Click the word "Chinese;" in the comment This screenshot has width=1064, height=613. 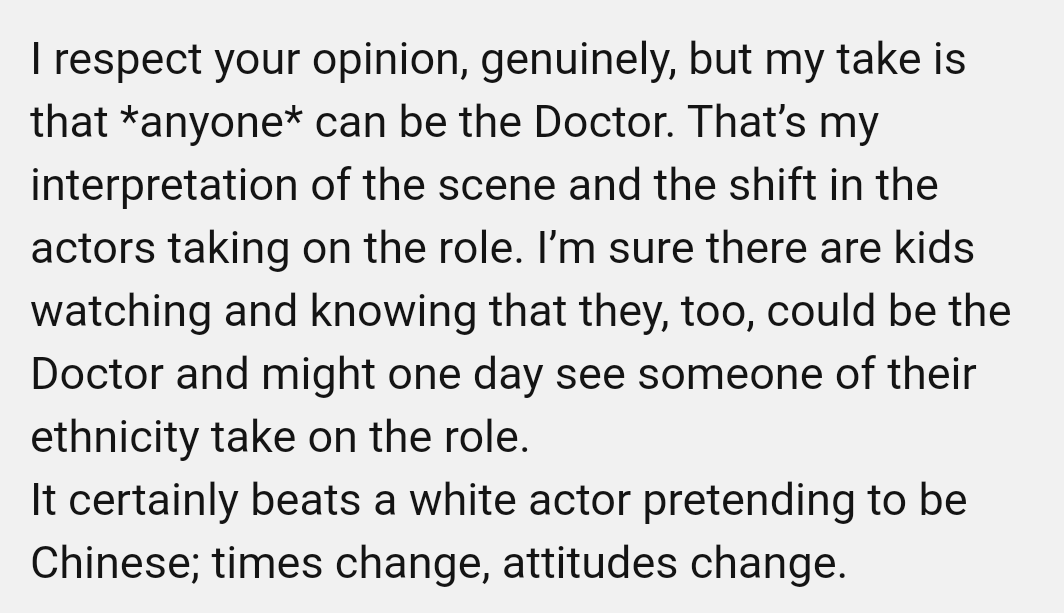115,564
